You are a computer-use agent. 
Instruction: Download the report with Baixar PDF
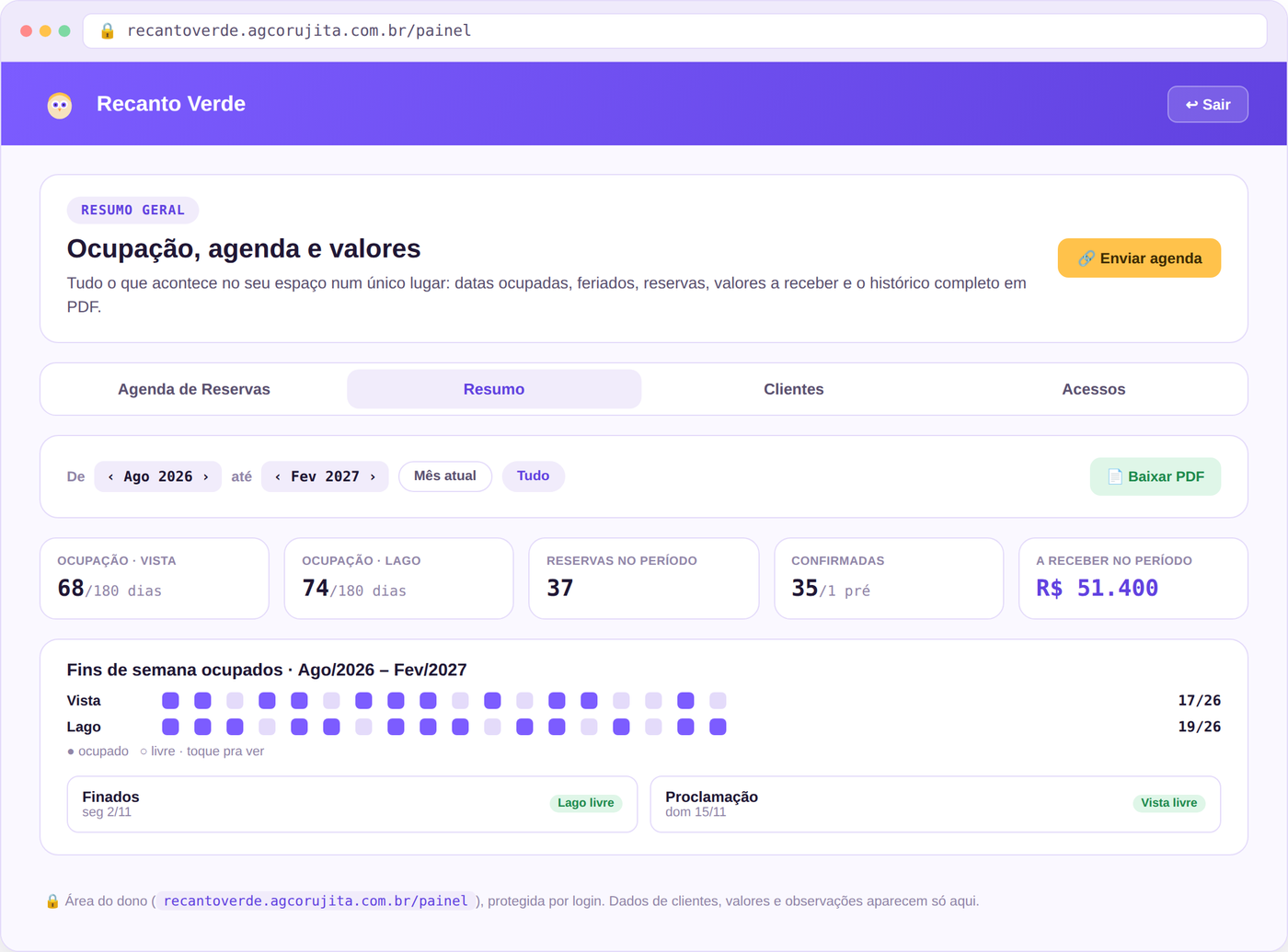click(1156, 476)
